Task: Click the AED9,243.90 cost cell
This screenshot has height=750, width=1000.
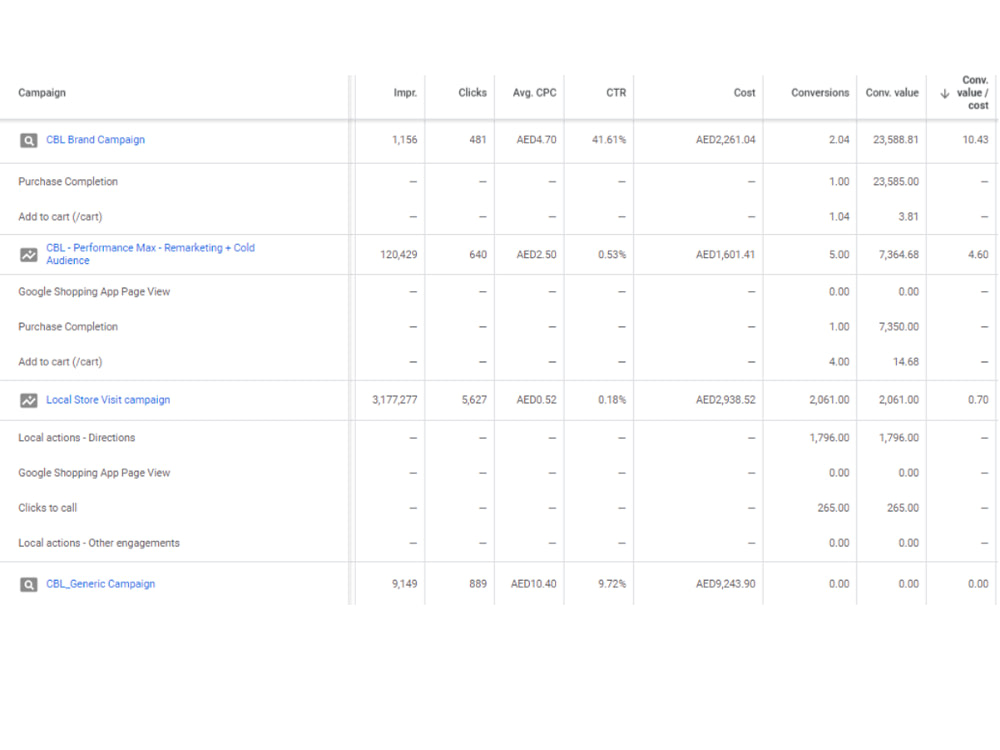Action: 726,584
